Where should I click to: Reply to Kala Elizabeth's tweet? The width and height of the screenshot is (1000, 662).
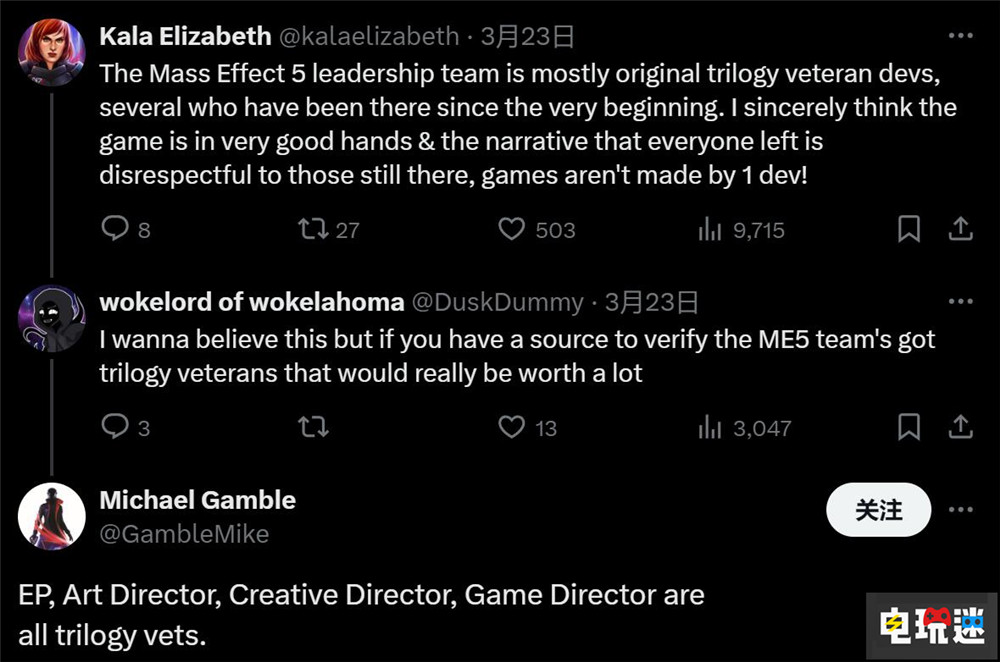point(115,230)
